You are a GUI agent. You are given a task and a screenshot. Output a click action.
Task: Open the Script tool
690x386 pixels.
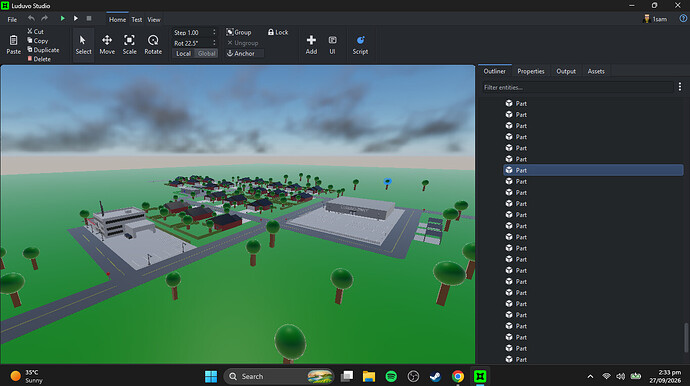pos(360,44)
